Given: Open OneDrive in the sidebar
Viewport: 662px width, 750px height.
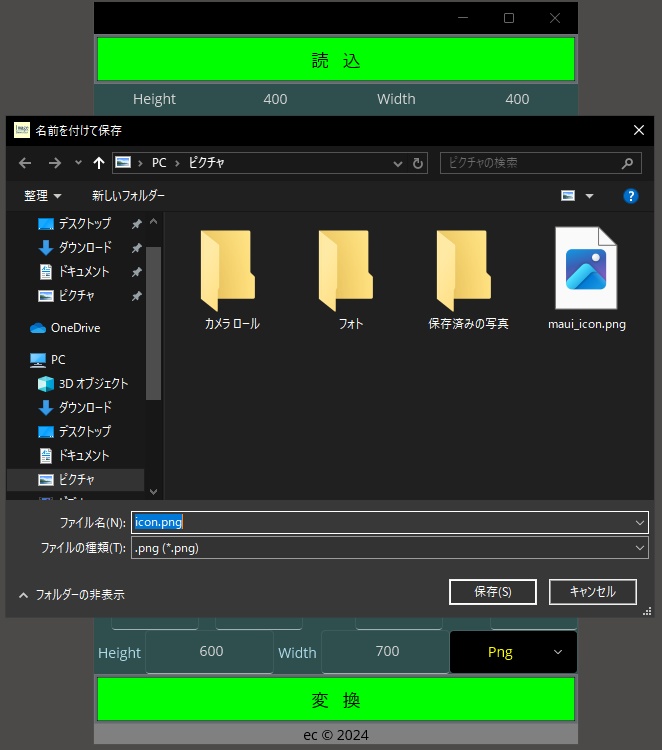Looking at the screenshot, I should (65, 328).
